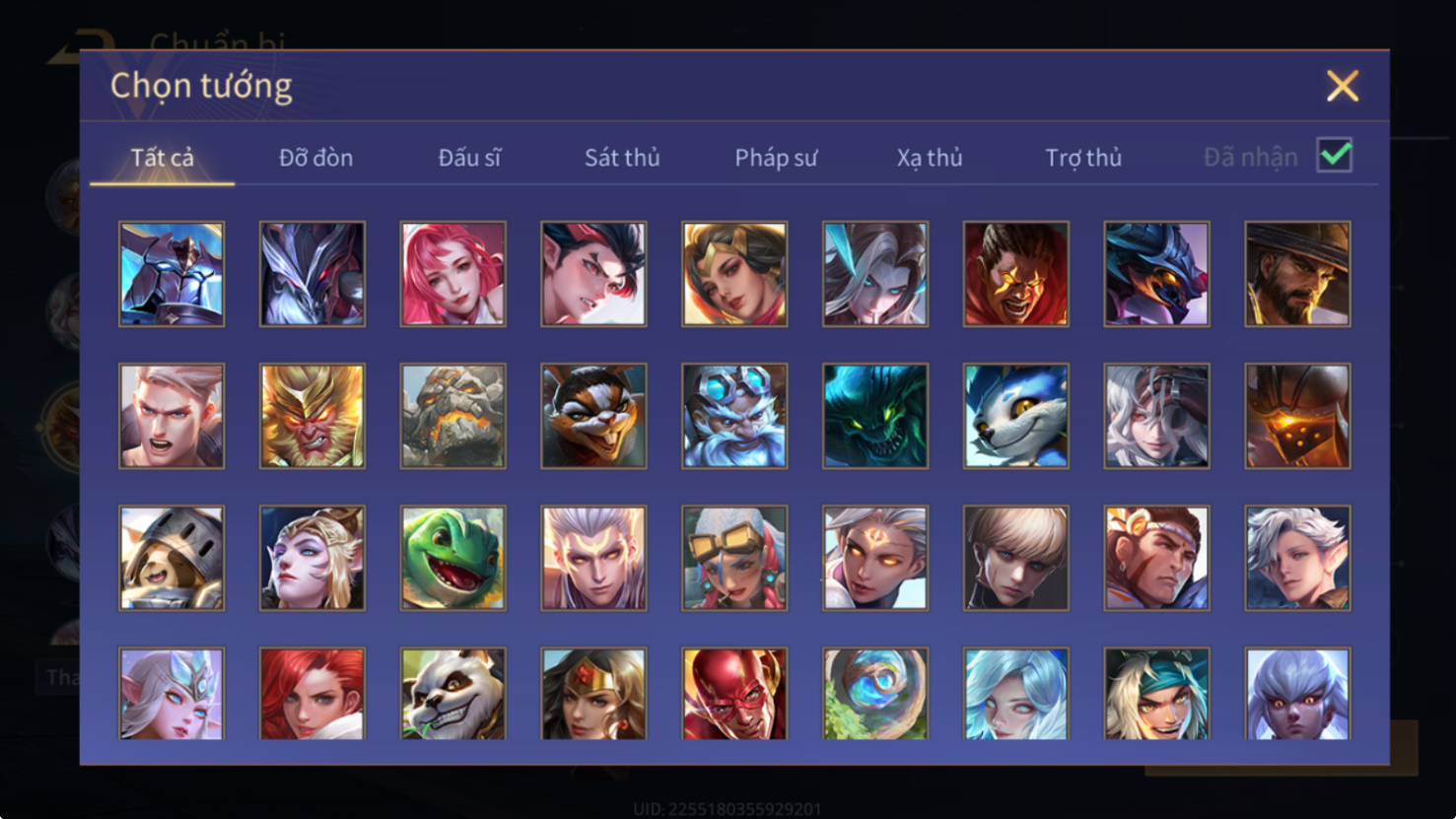
Task: Choose the white-bearded goggles dwarf portrait
Action: pos(734,416)
